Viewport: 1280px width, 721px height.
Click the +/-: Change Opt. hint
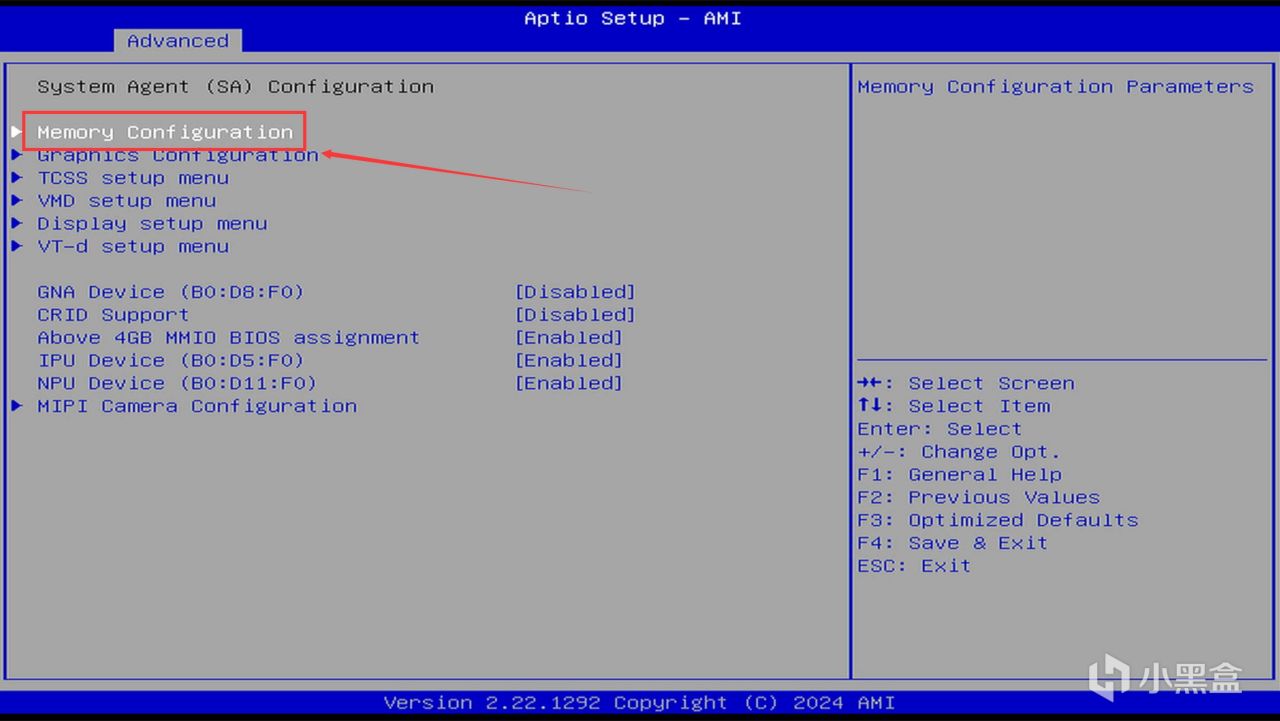(959, 453)
